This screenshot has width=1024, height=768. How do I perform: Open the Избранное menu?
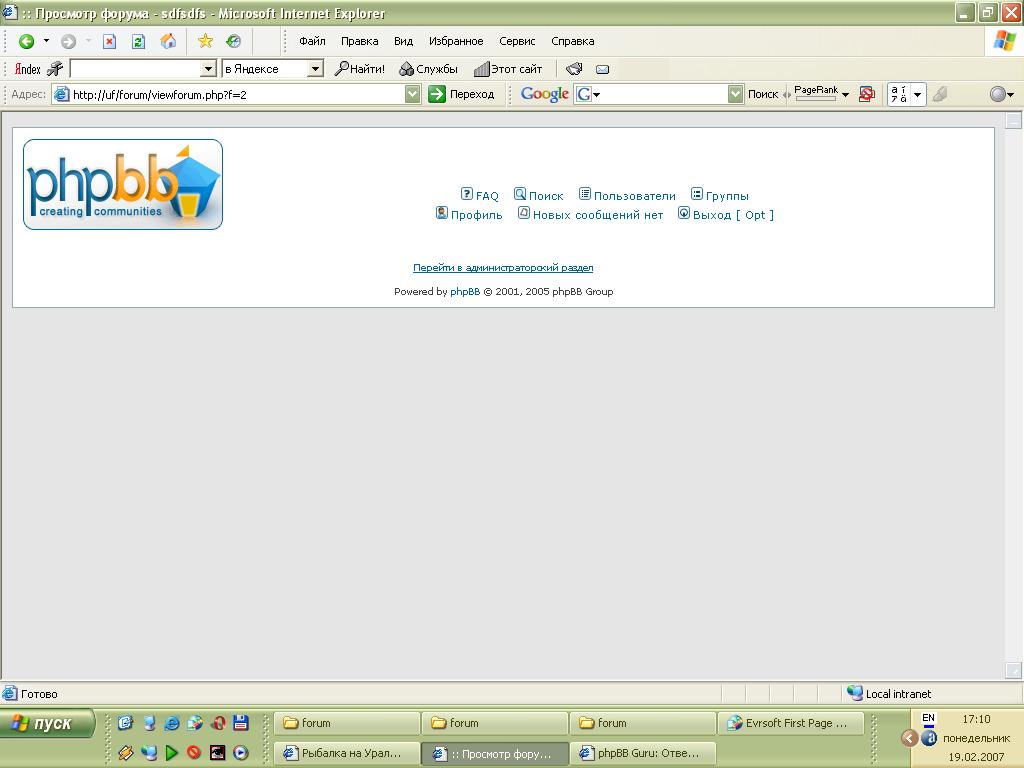point(456,41)
